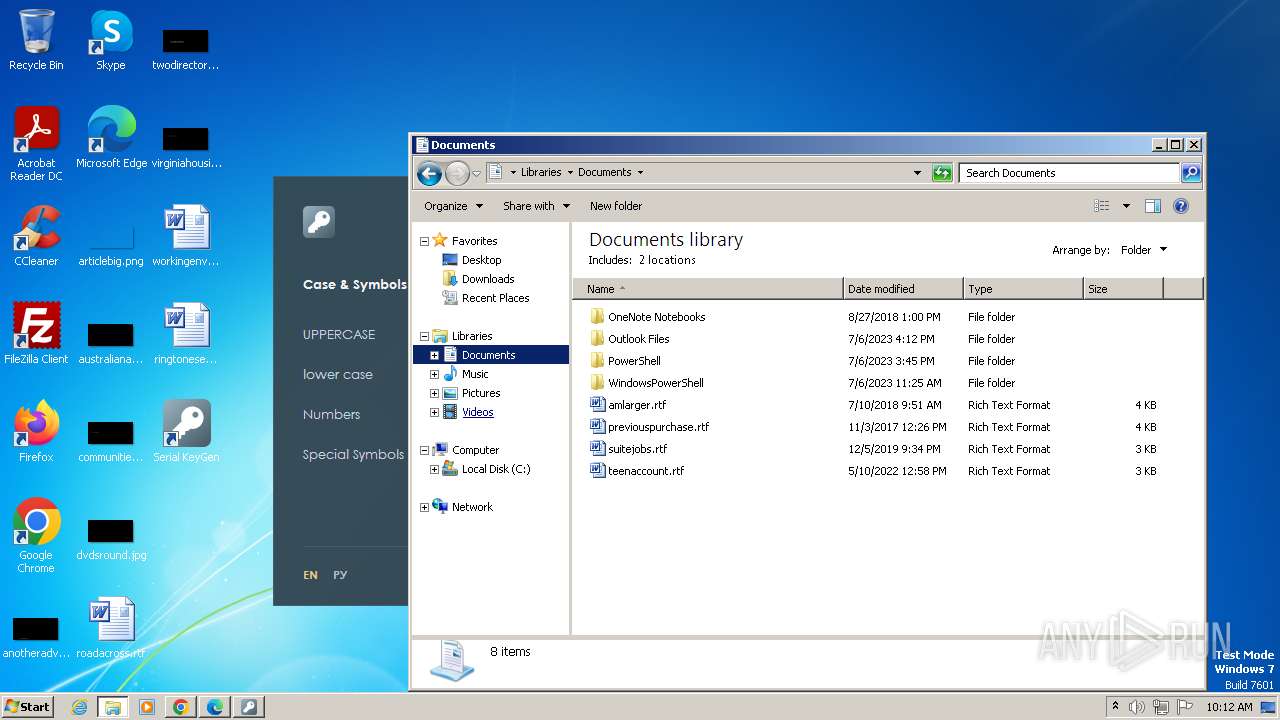Expand the Local Disk (C:) node
The image size is (1280, 720).
[434, 469]
